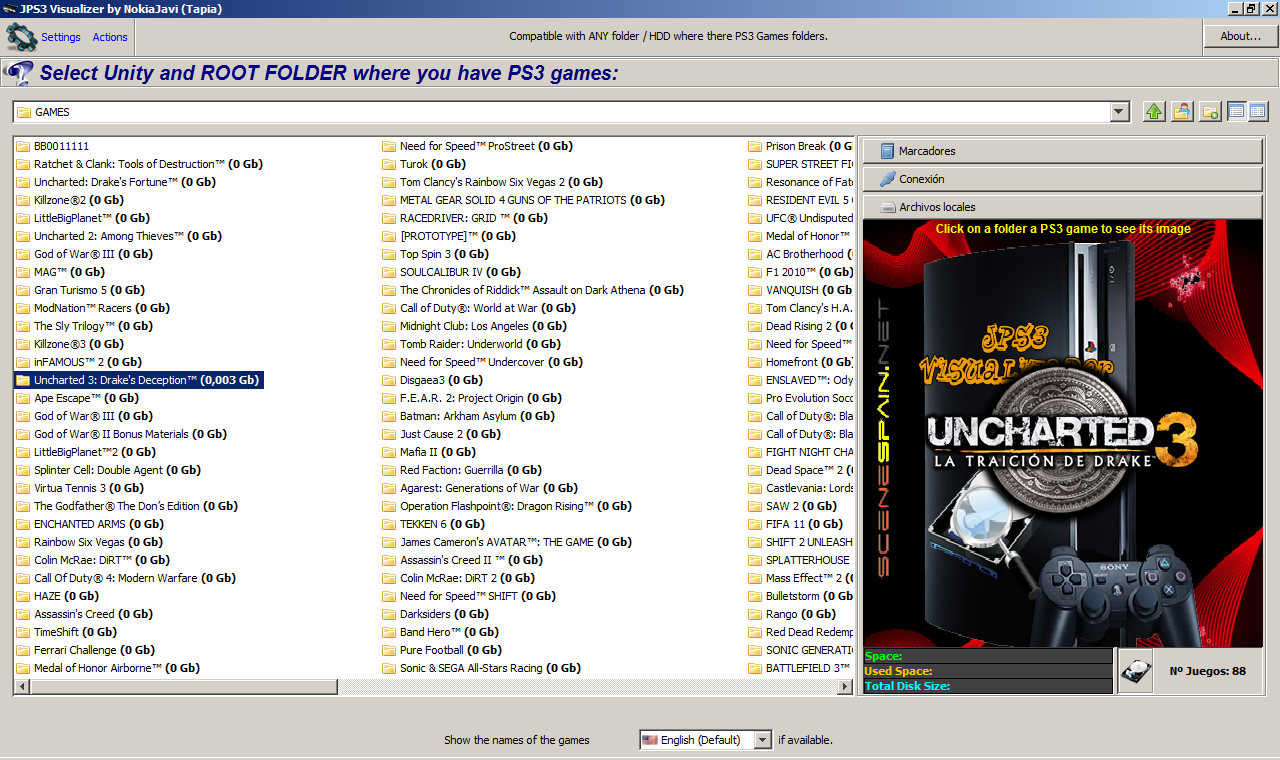Expand the Marcadores panel
The width and height of the screenshot is (1280, 760).
(x=1062, y=151)
